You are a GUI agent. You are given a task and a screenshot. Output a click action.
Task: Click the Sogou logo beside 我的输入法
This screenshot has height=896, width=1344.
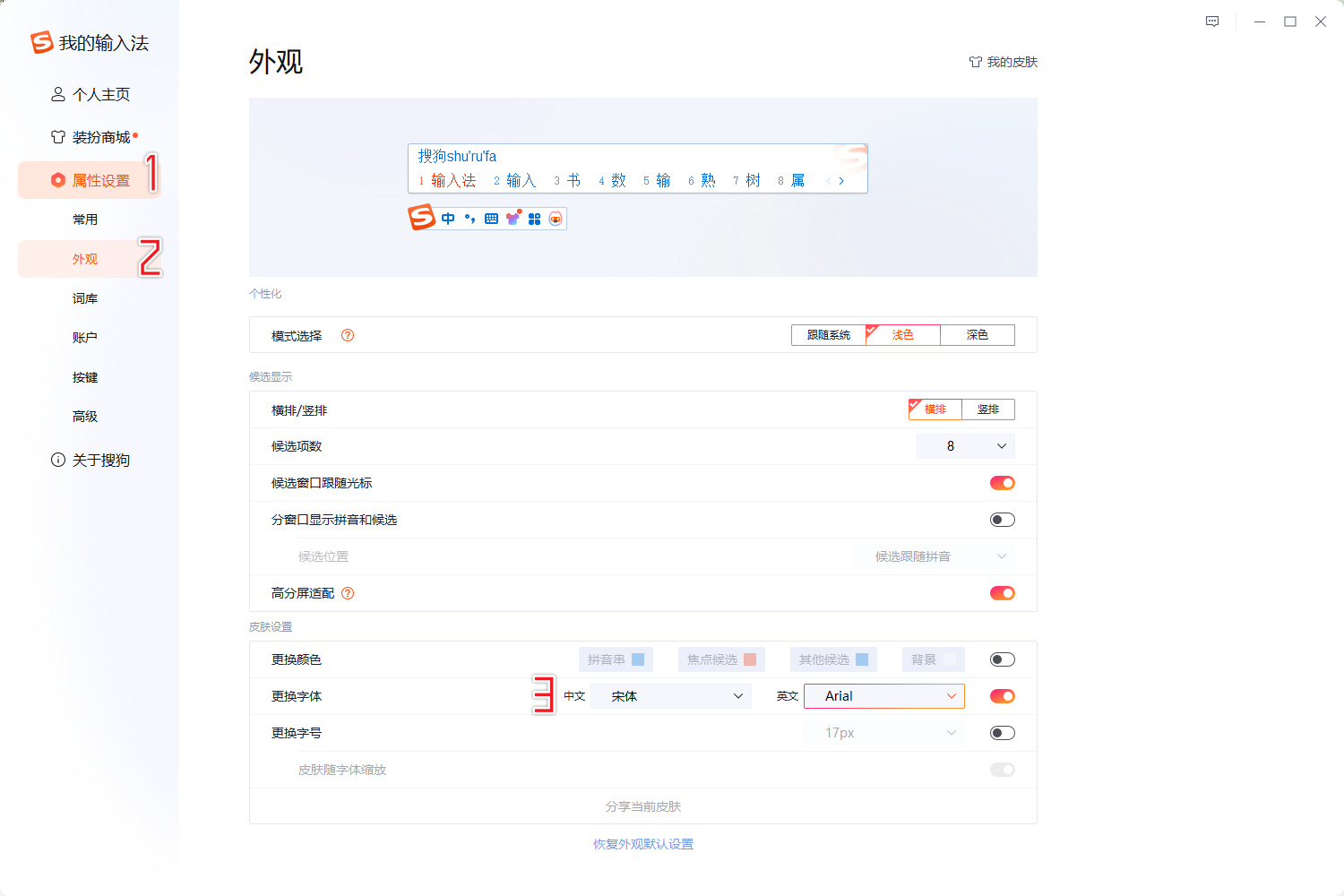(x=41, y=42)
